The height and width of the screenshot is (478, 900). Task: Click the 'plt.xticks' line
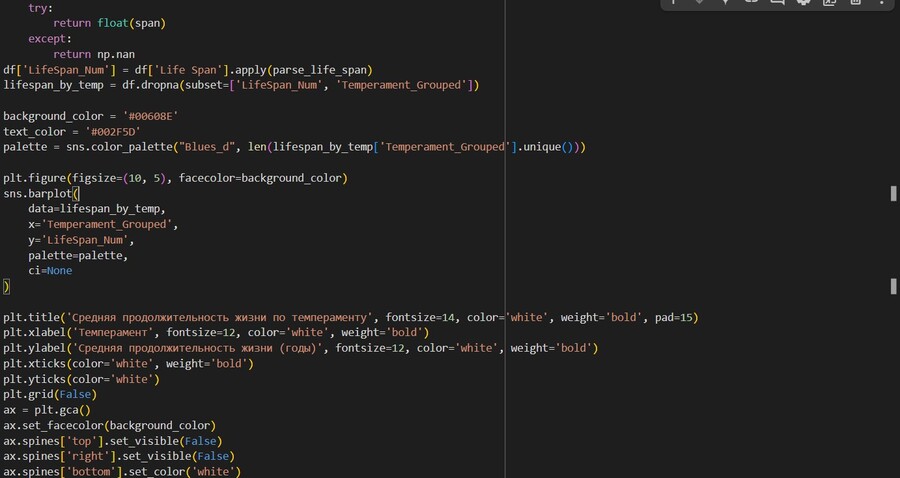coord(128,364)
